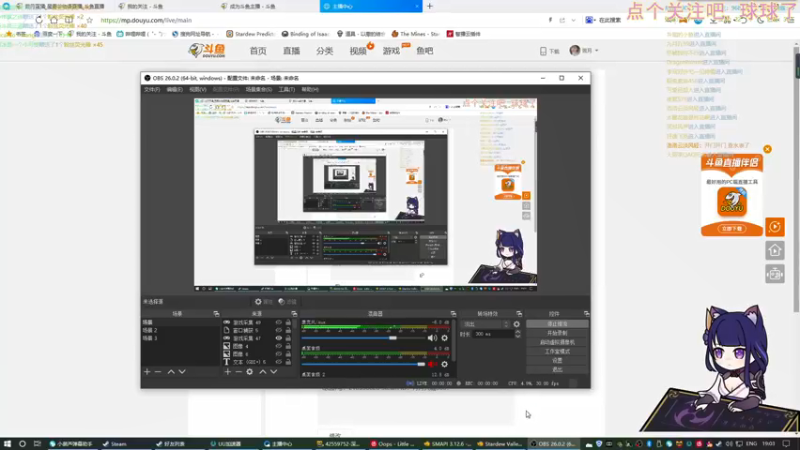Image resolution: width=800 pixels, height=450 pixels.
Task: Toggle visibility of source '图像 4'
Action: pos(279,346)
